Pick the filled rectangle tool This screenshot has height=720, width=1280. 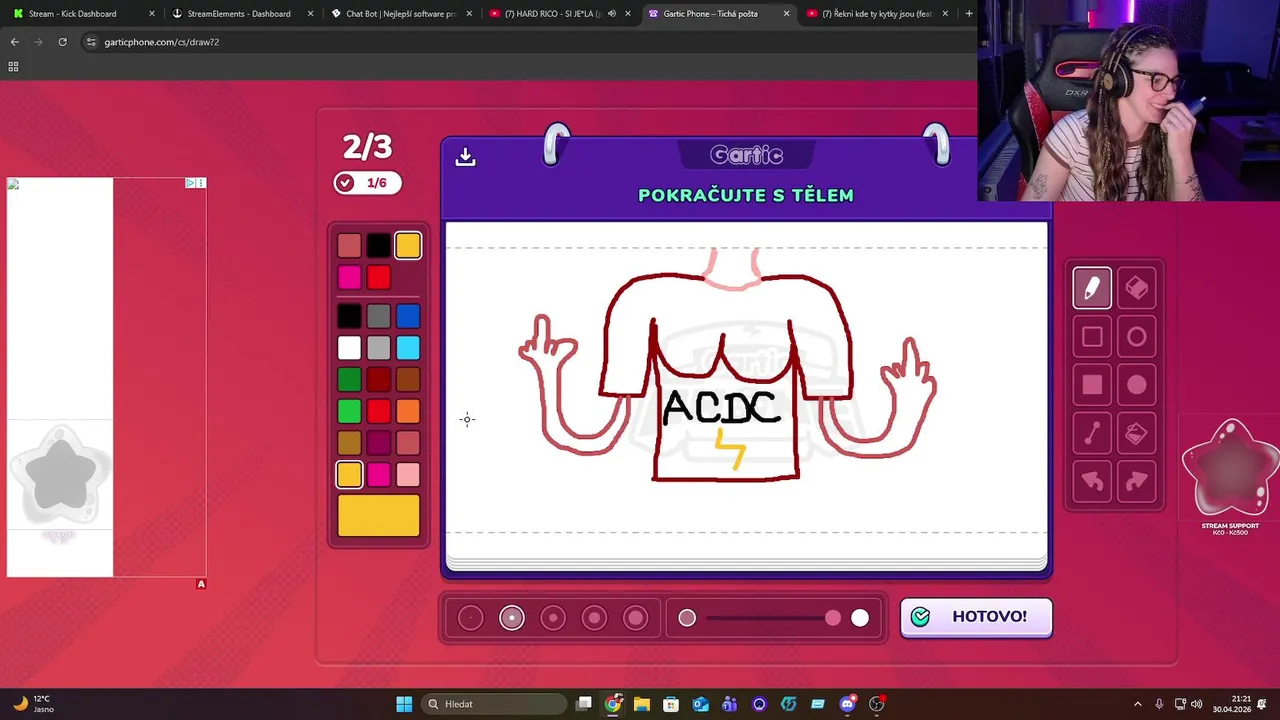point(1092,385)
